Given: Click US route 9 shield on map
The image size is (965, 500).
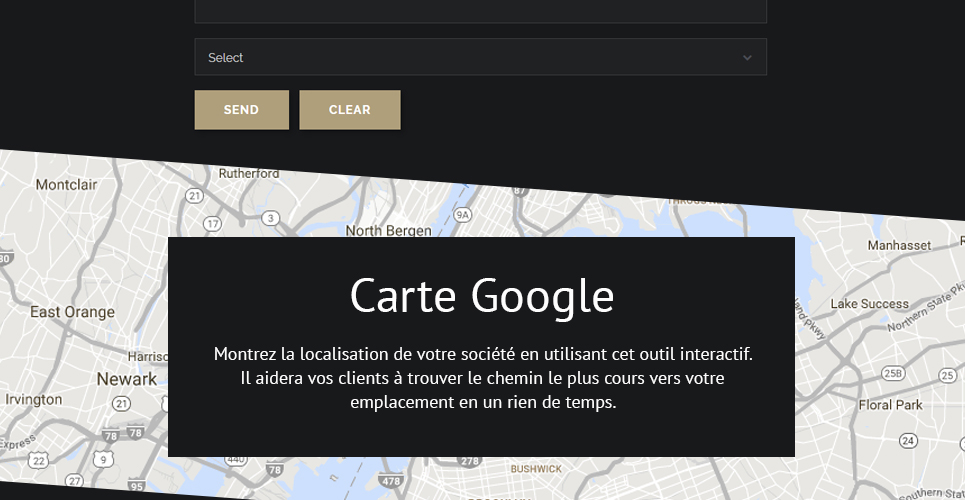Looking at the screenshot, I should pos(103,459).
